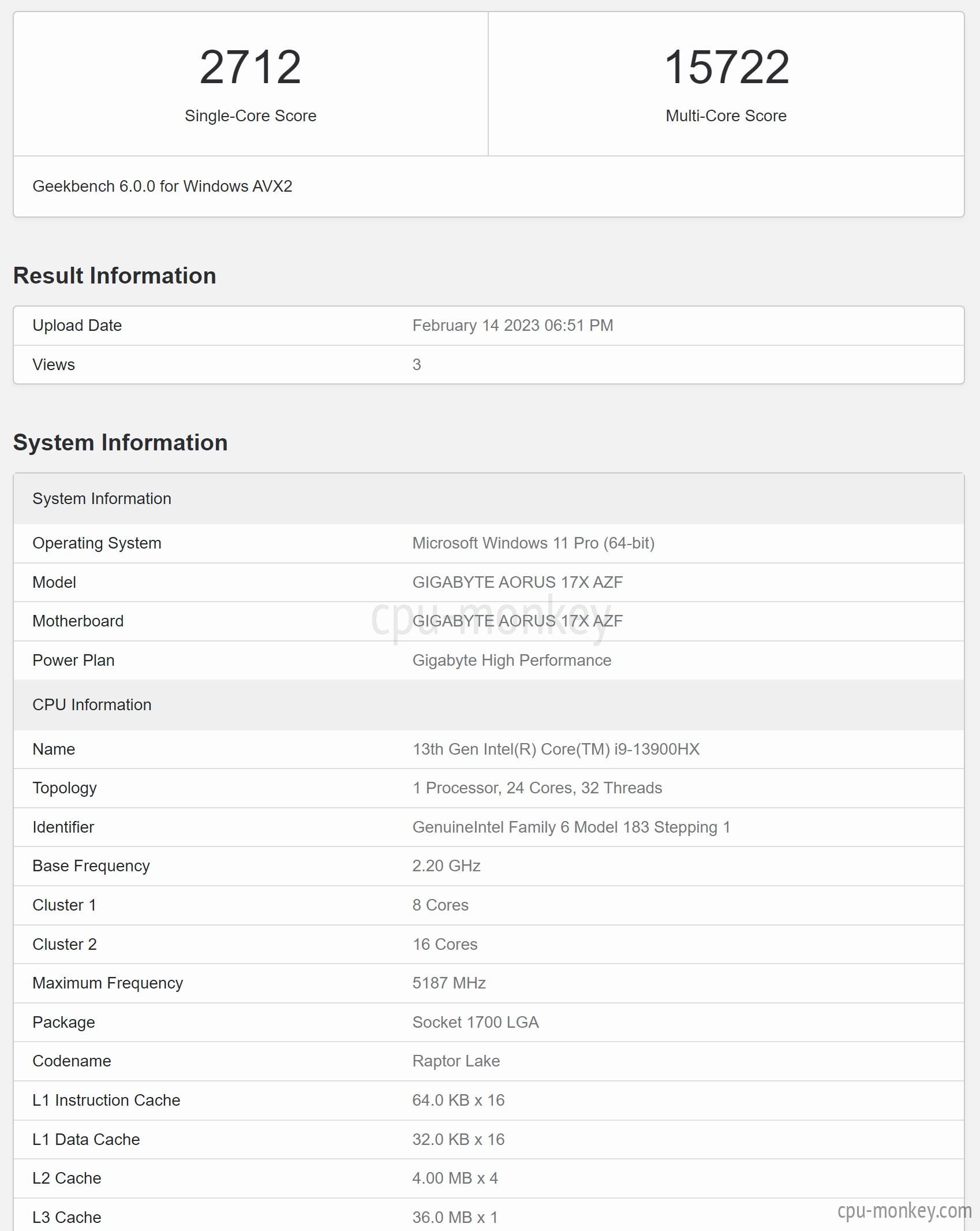Select the Geekbench 6.0.0 for Windows AVX2 text
Viewport: 980px width, 1231px height.
pos(162,186)
